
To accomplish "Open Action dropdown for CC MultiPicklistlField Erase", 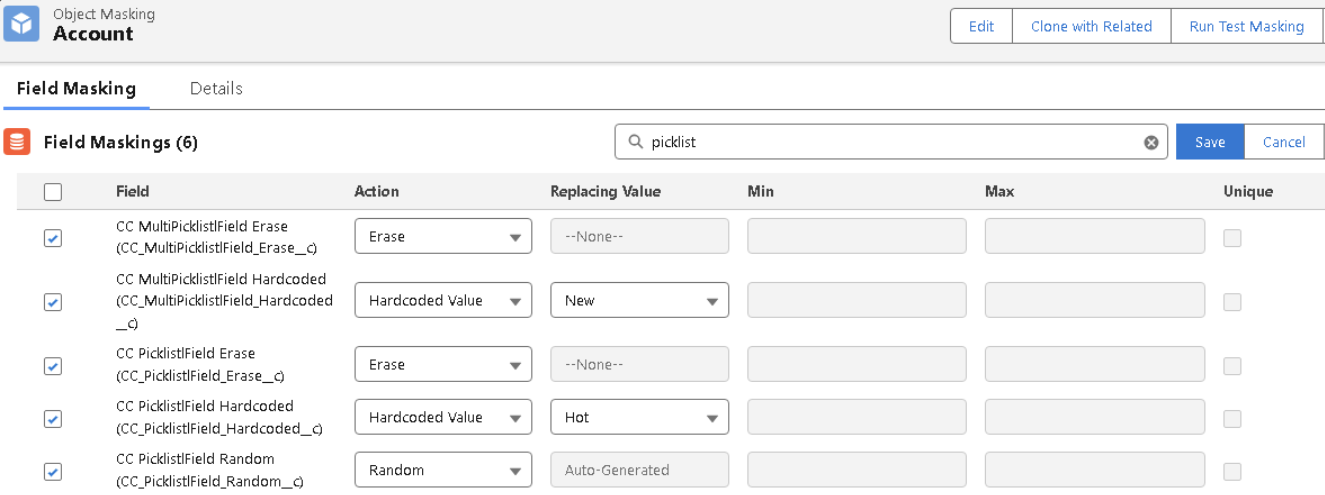I will 443,237.
